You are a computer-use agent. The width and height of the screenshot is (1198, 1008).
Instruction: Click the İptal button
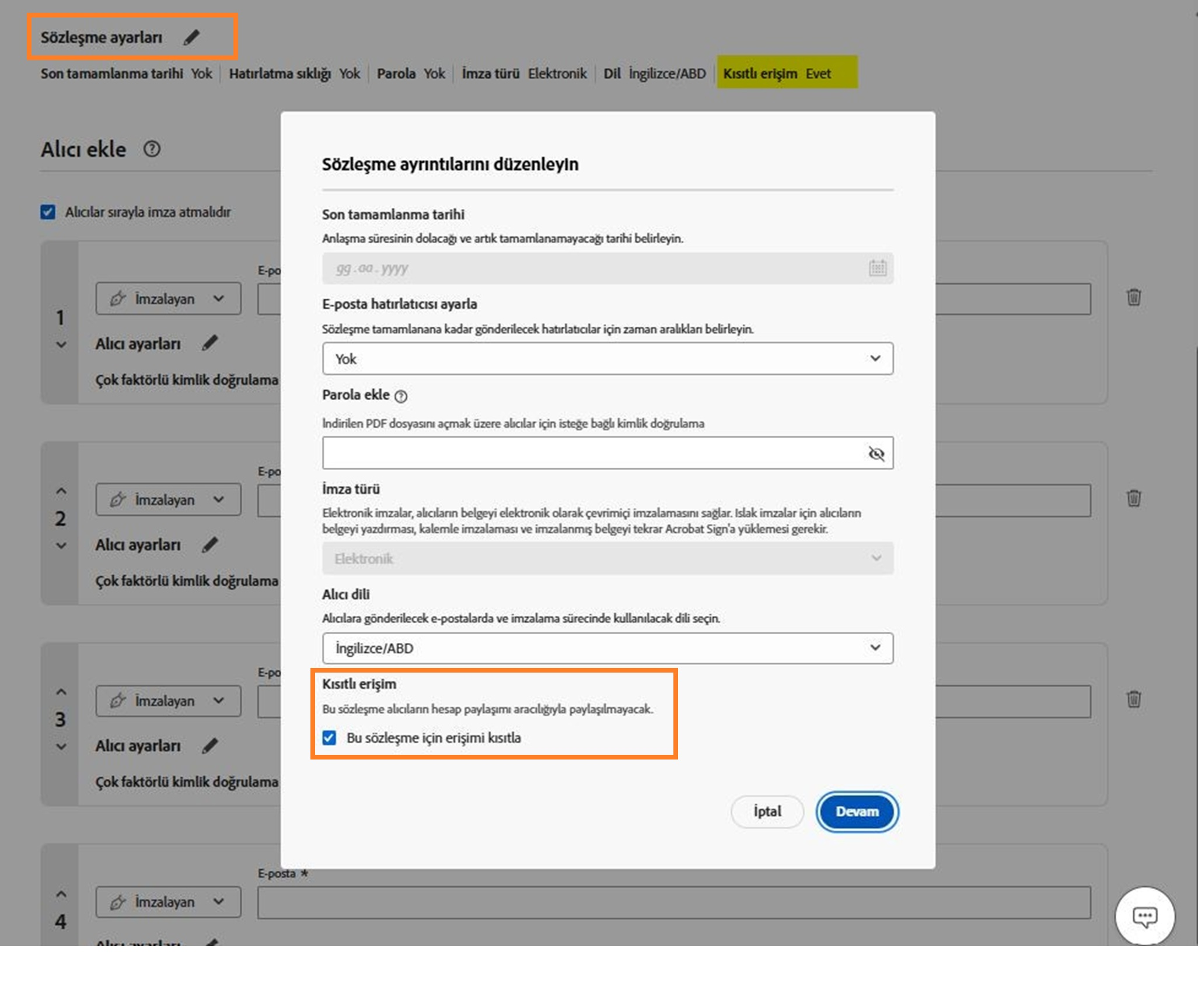click(x=767, y=811)
